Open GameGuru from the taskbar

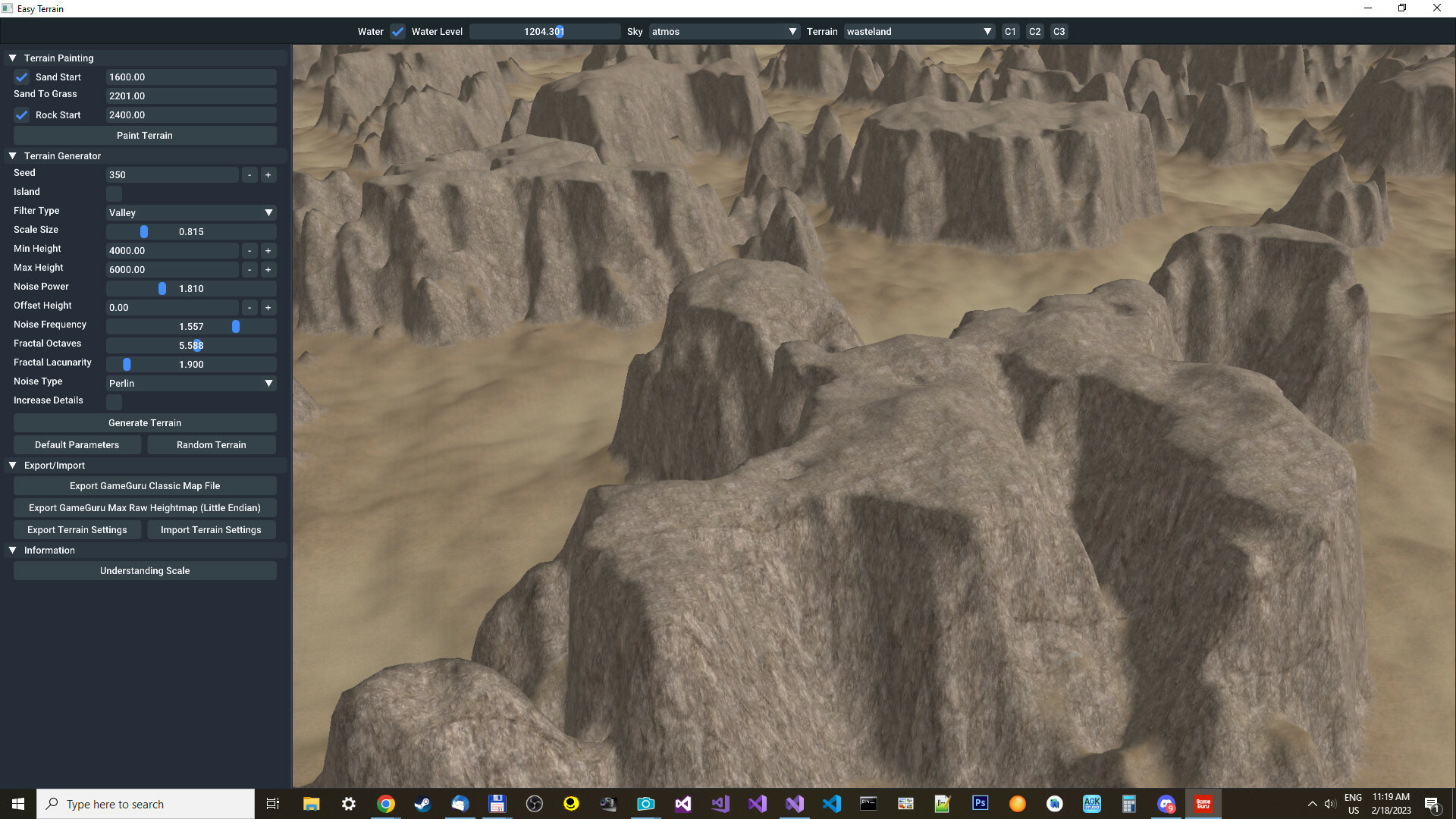coord(1203,804)
